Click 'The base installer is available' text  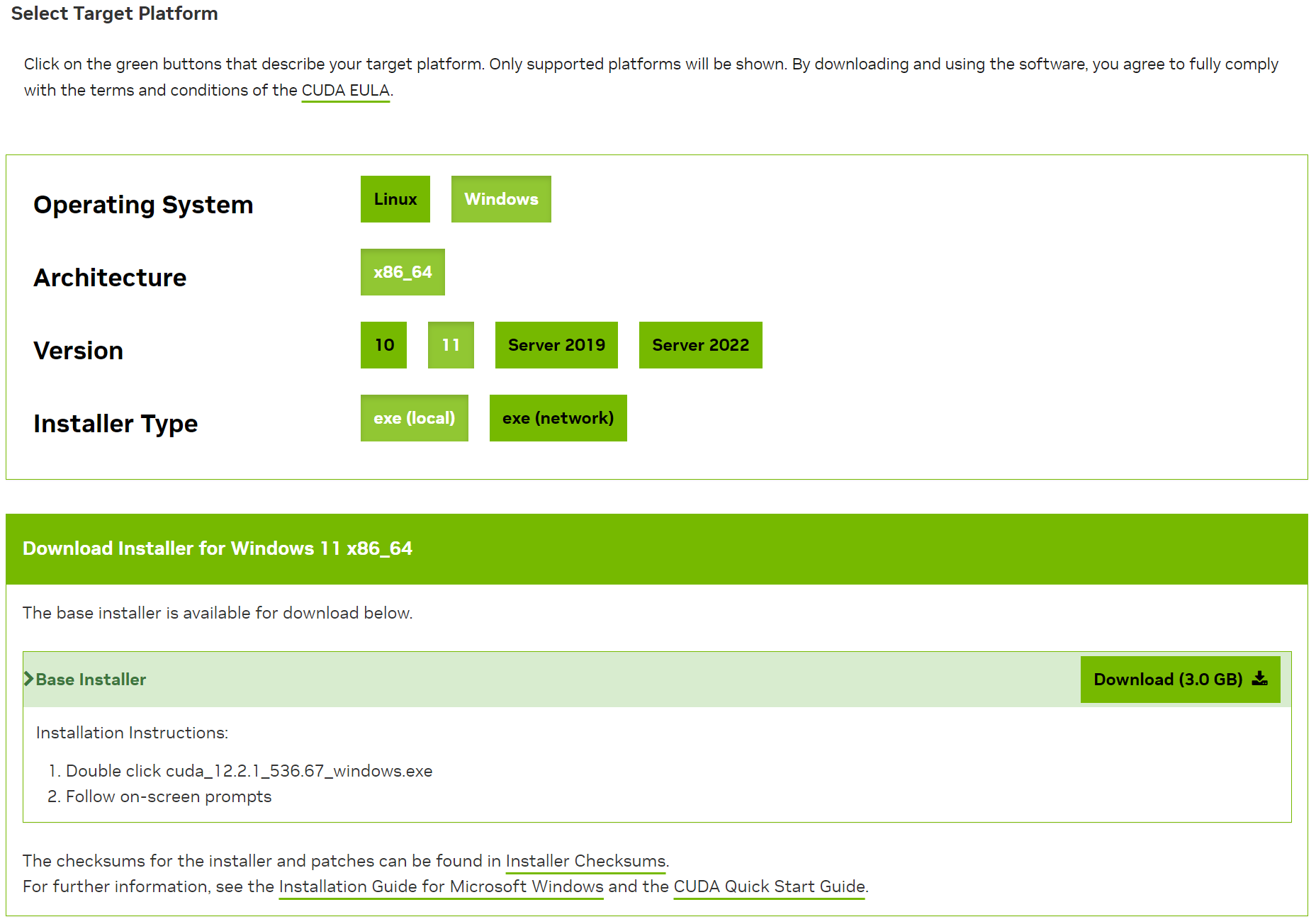tap(218, 613)
